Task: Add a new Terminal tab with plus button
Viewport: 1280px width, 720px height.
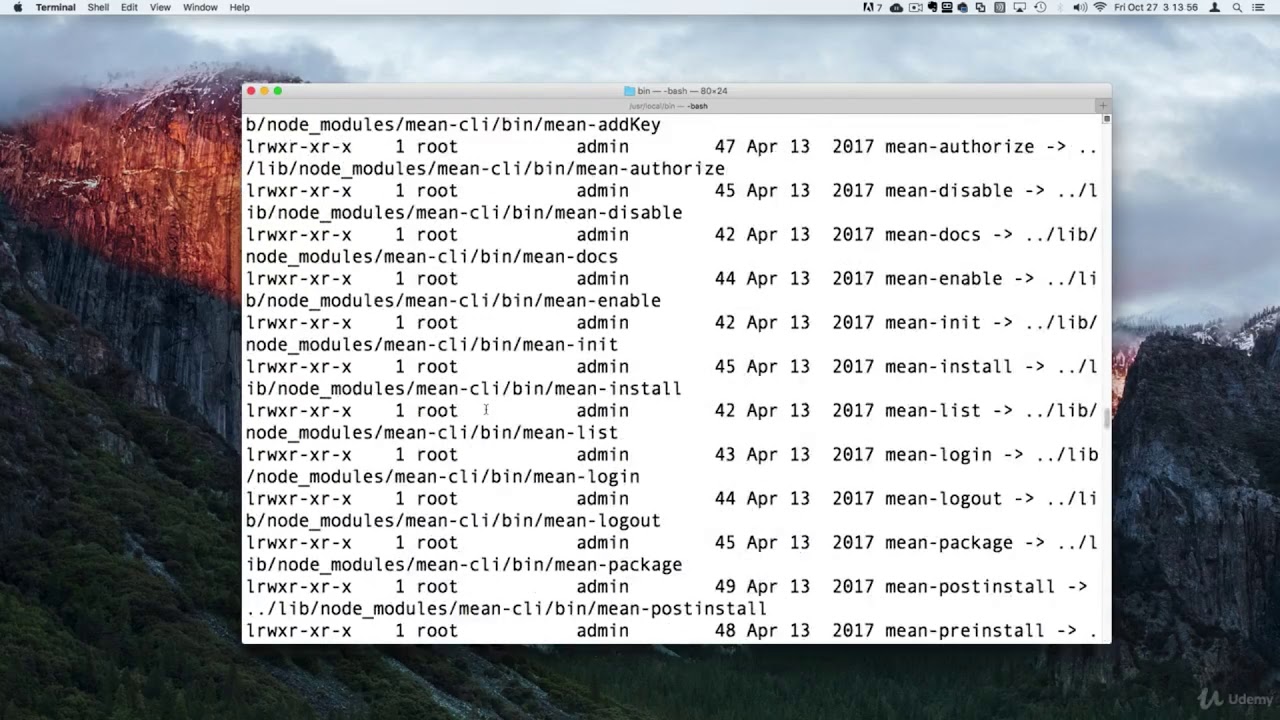Action: 1103,106
